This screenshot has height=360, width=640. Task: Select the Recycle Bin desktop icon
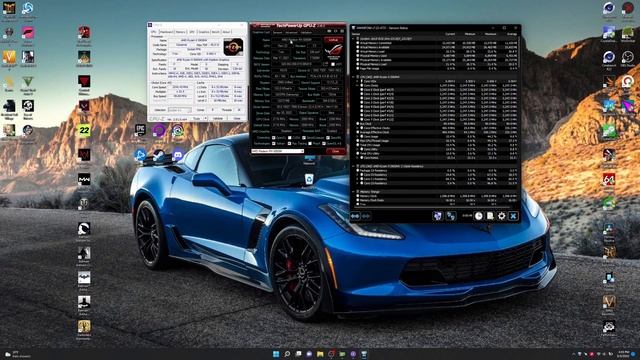pos(309,180)
